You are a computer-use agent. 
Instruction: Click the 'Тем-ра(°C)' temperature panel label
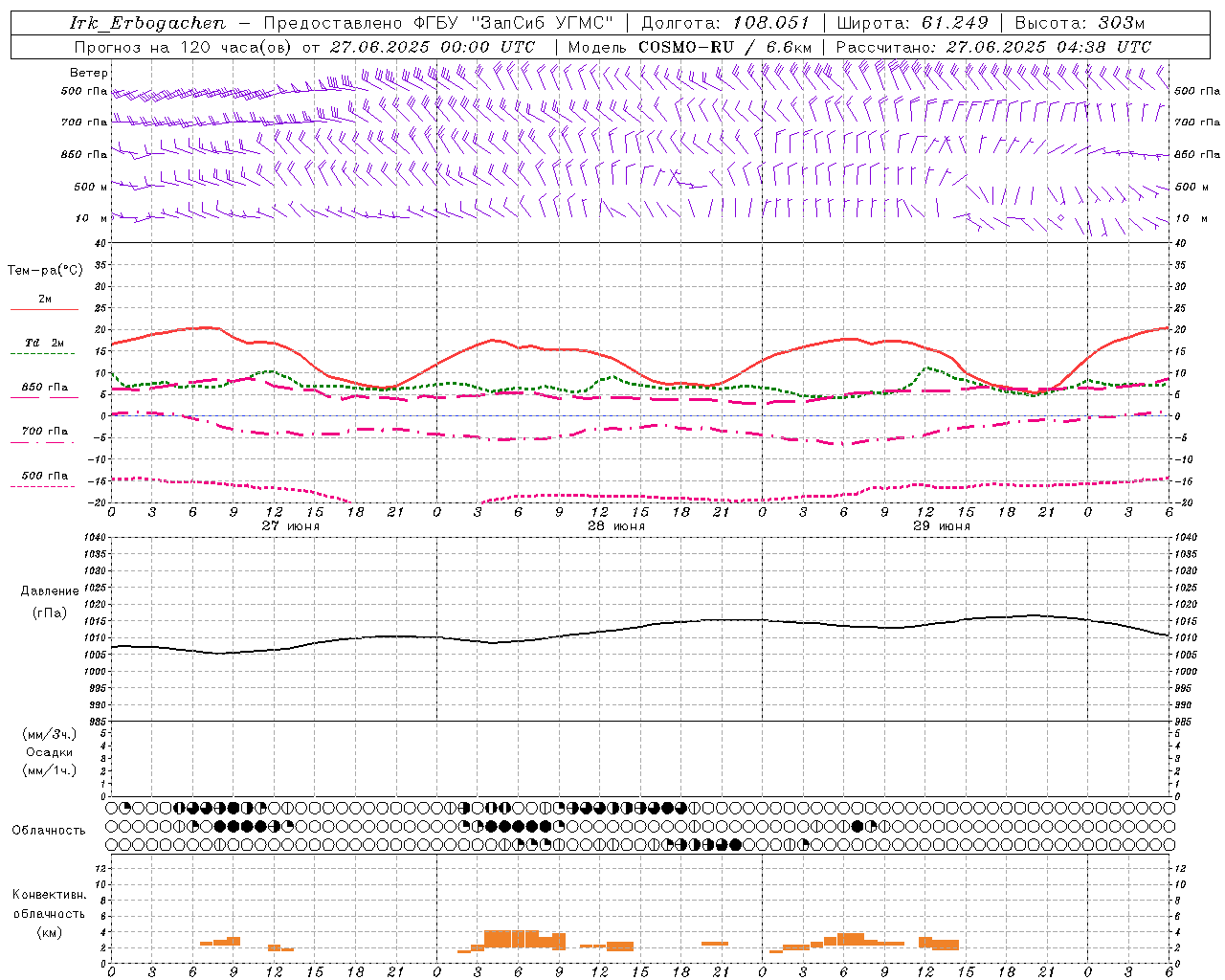tap(45, 271)
